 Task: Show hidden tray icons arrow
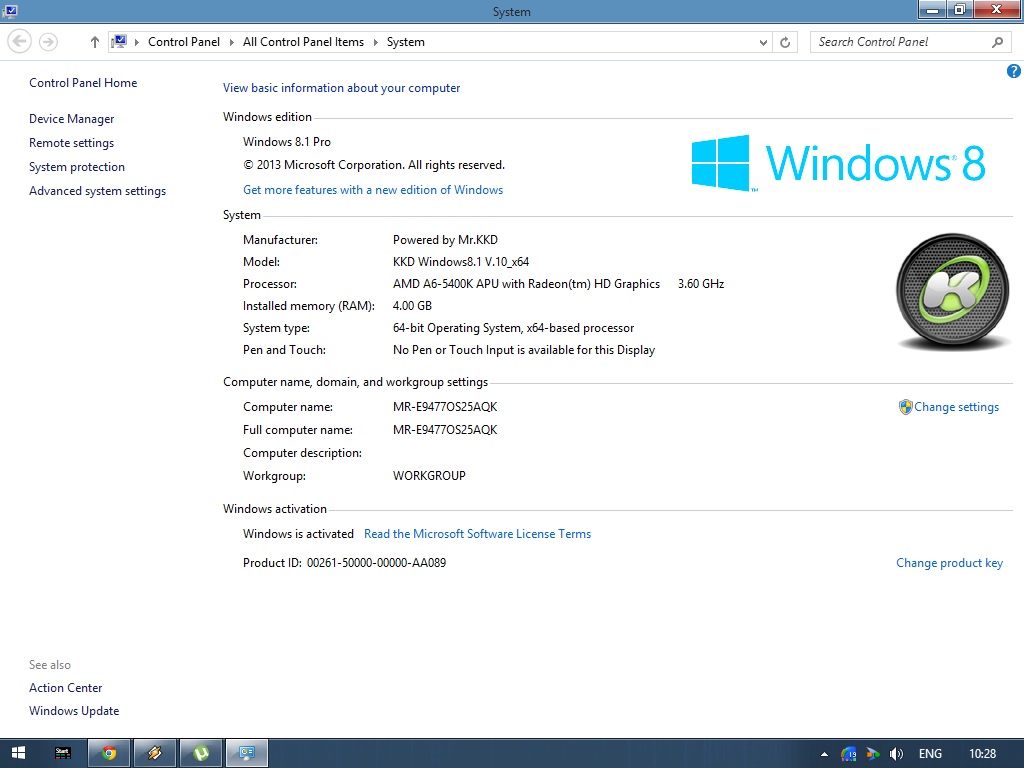pyautogui.click(x=824, y=754)
